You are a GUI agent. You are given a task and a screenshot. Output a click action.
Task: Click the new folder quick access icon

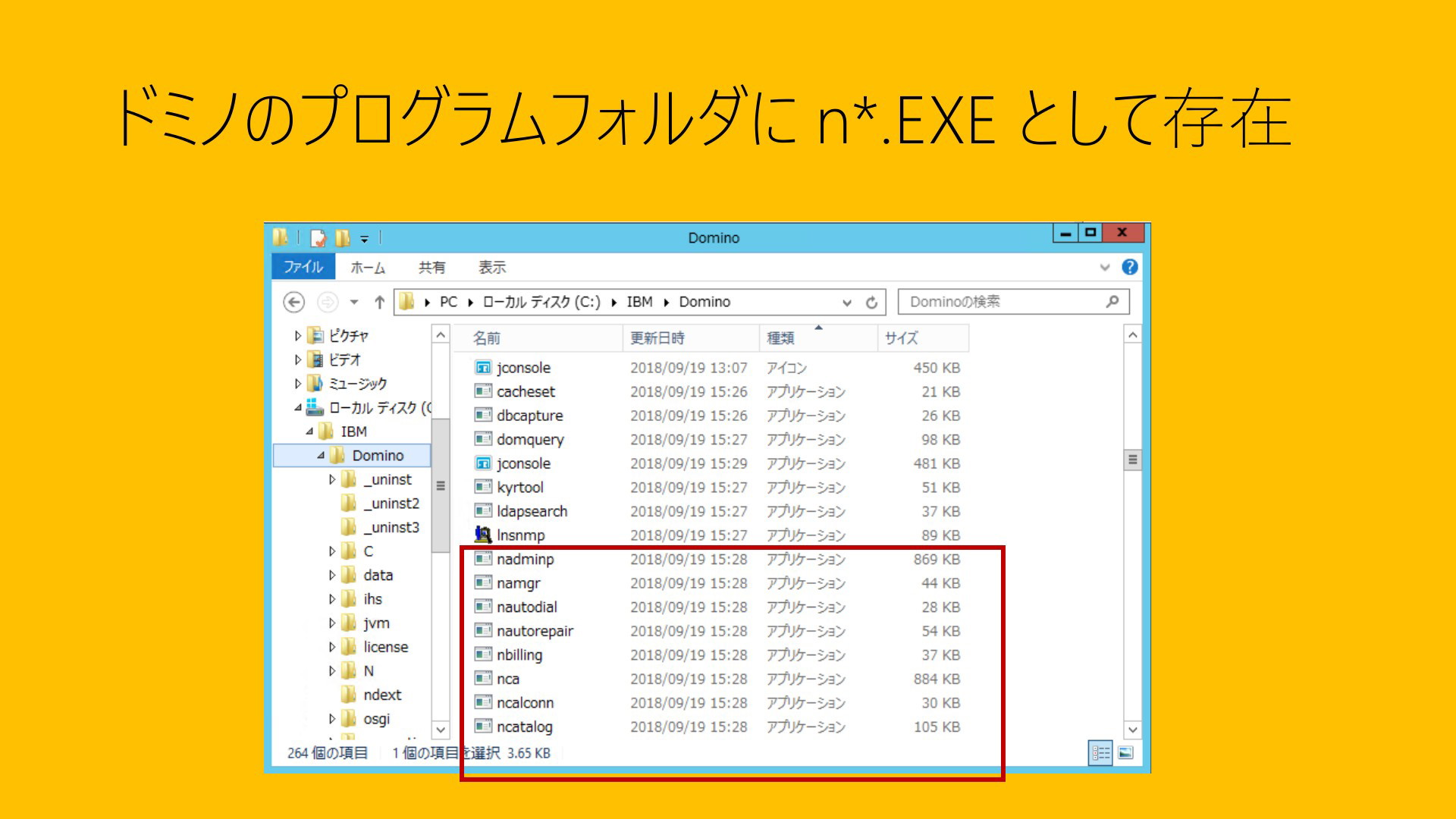(x=343, y=238)
